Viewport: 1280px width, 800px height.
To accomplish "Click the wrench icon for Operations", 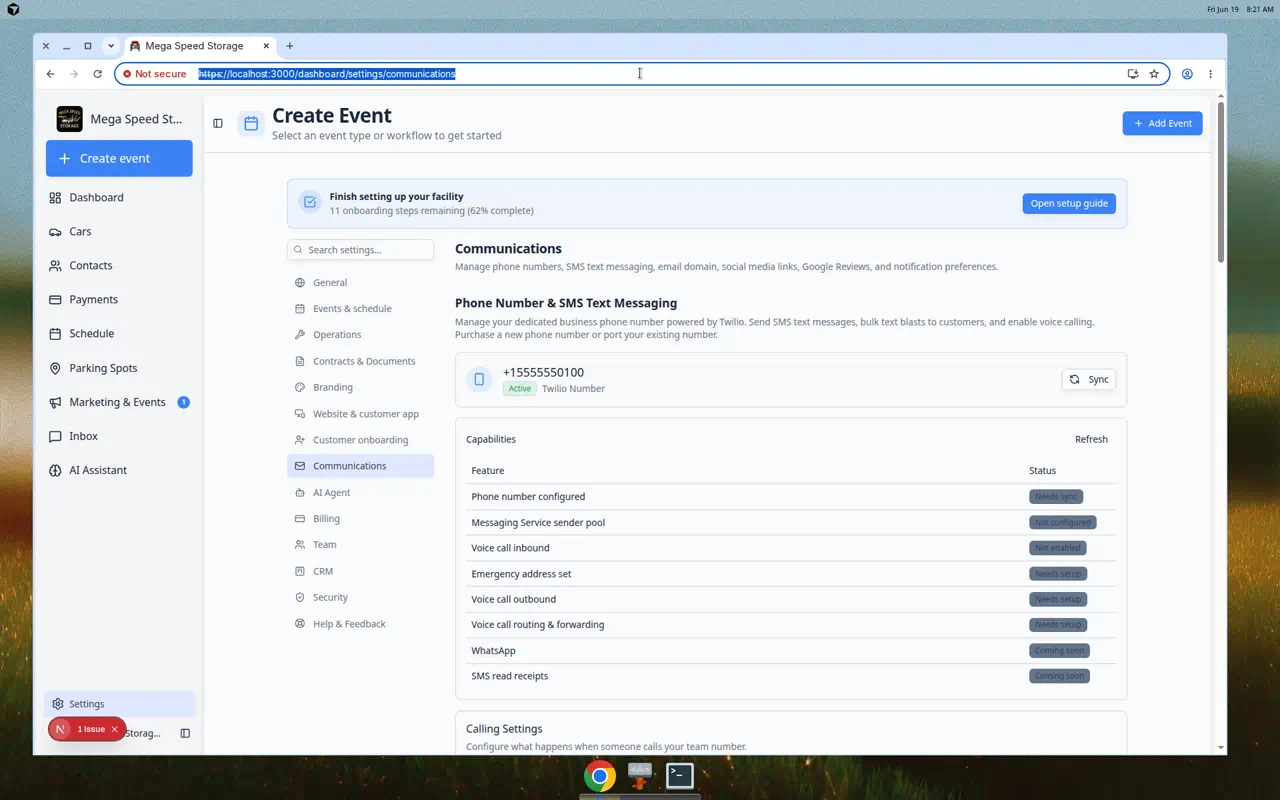I will click(x=300, y=335).
